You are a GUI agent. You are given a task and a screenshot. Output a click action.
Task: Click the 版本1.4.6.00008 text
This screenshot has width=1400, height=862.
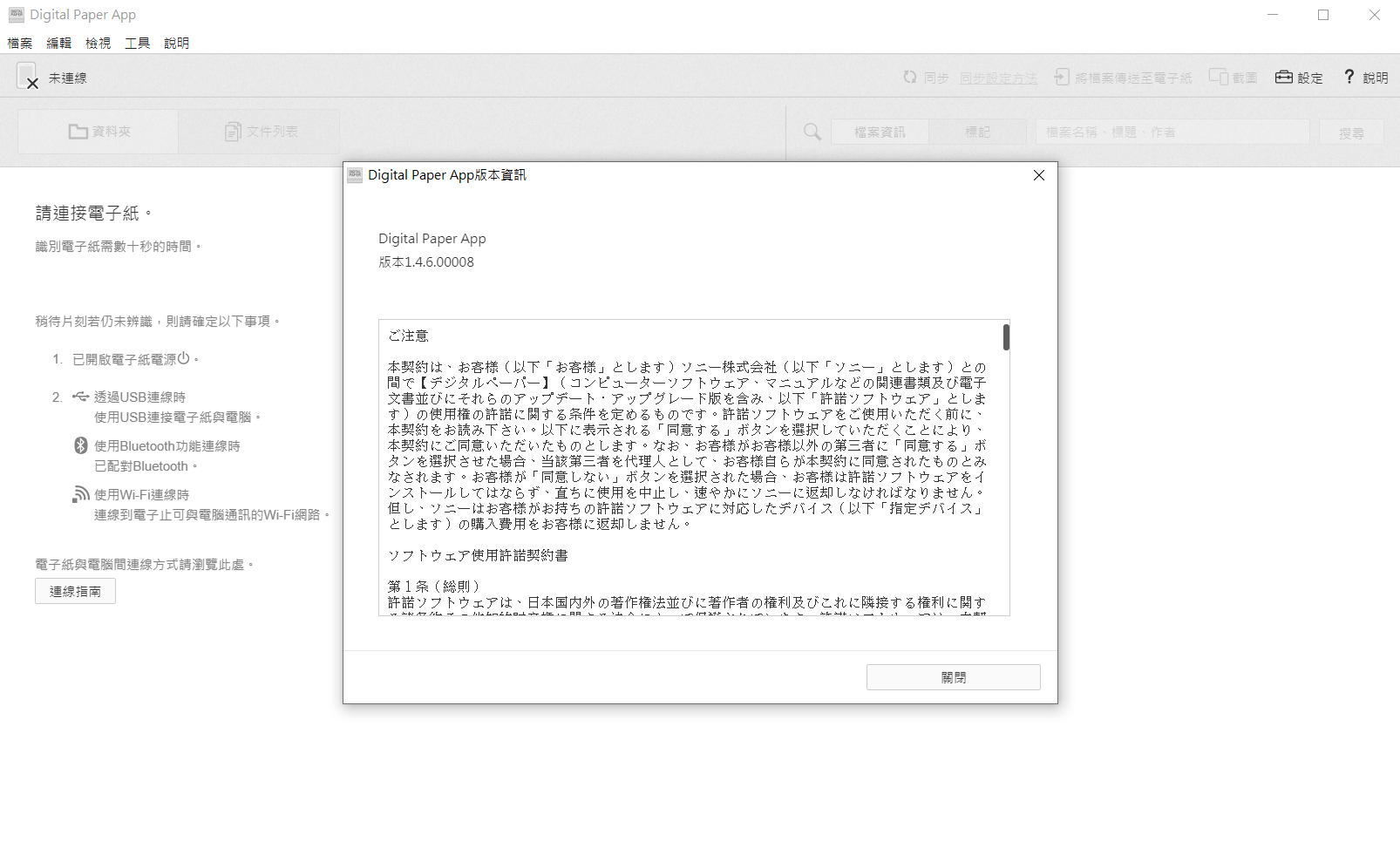click(x=426, y=262)
